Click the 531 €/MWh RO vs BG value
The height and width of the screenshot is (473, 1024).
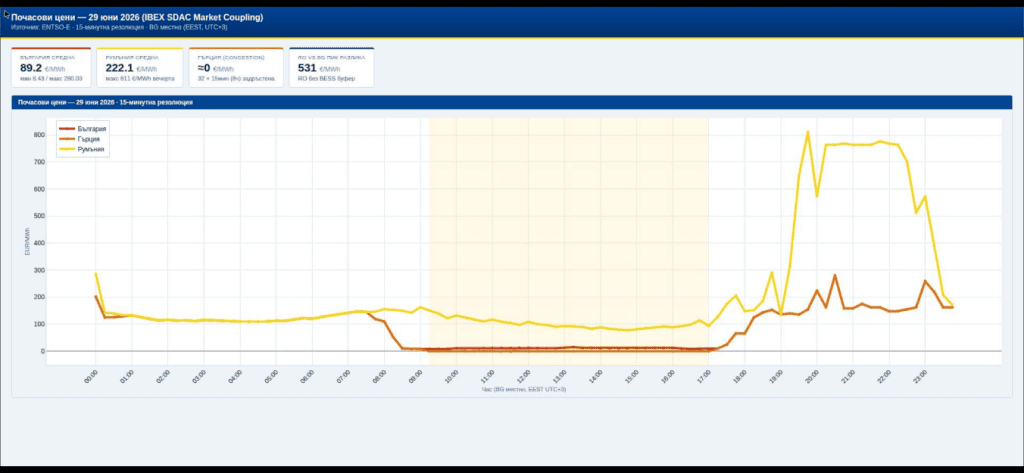(319, 68)
